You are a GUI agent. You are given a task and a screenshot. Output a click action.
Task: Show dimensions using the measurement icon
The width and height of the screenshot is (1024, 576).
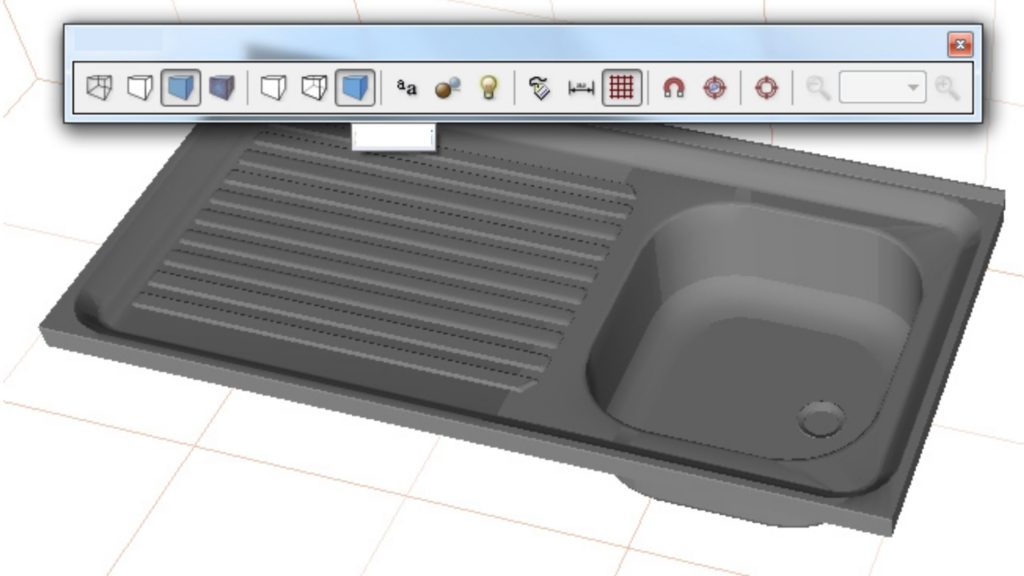pos(581,88)
